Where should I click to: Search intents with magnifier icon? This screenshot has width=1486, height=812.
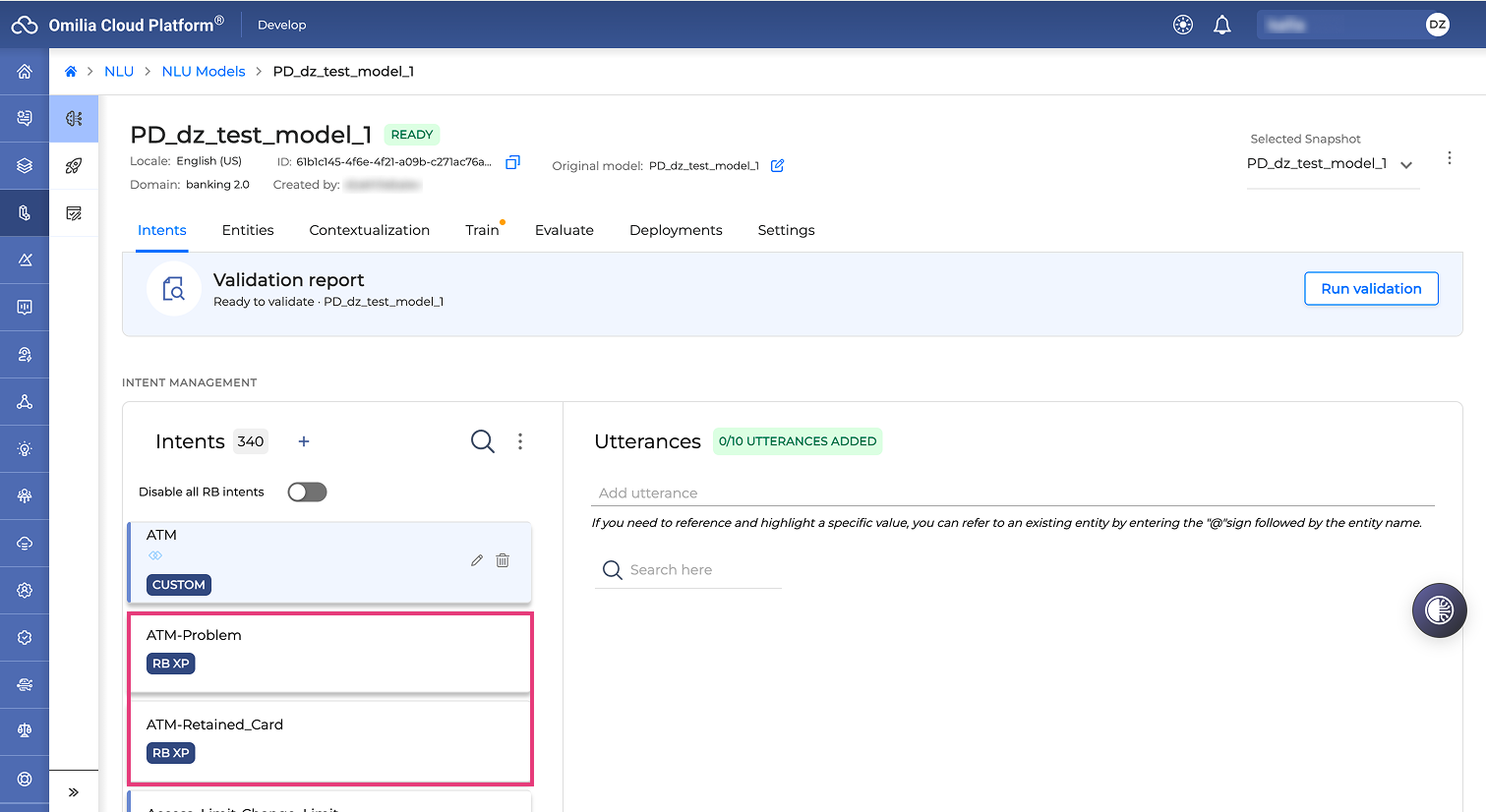point(483,441)
